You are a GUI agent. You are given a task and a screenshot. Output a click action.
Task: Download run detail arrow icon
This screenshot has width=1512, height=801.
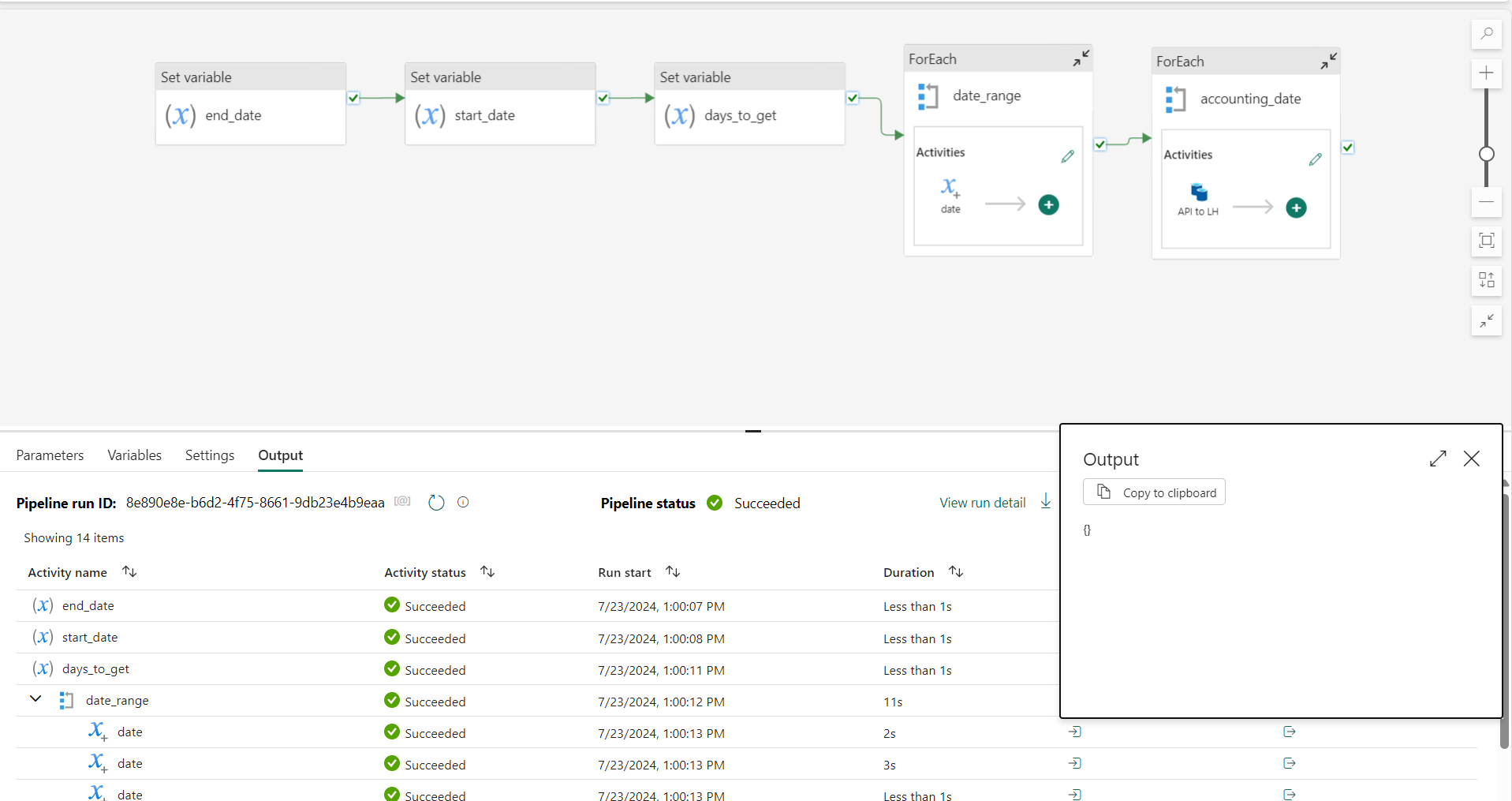(x=1046, y=501)
